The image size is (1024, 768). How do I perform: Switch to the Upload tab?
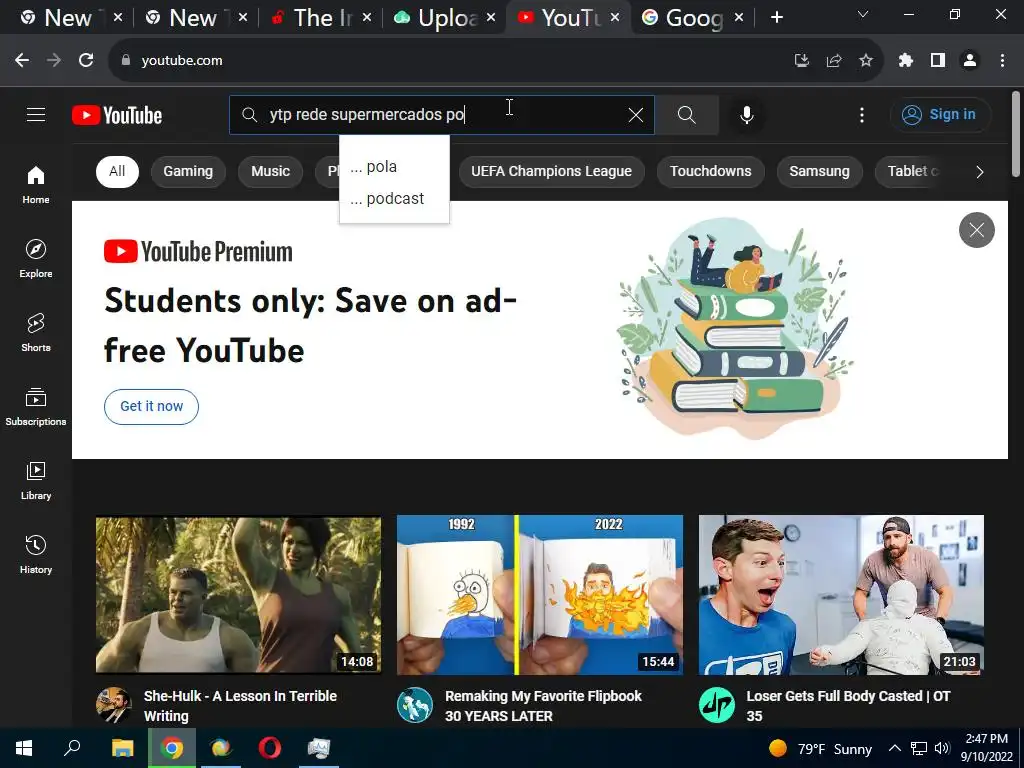pyautogui.click(x=446, y=18)
